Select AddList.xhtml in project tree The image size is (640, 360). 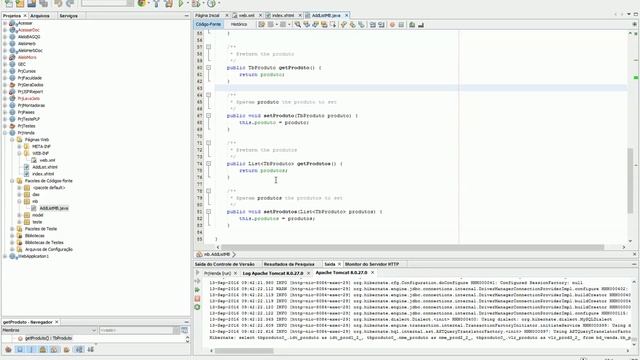pyautogui.click(x=45, y=167)
